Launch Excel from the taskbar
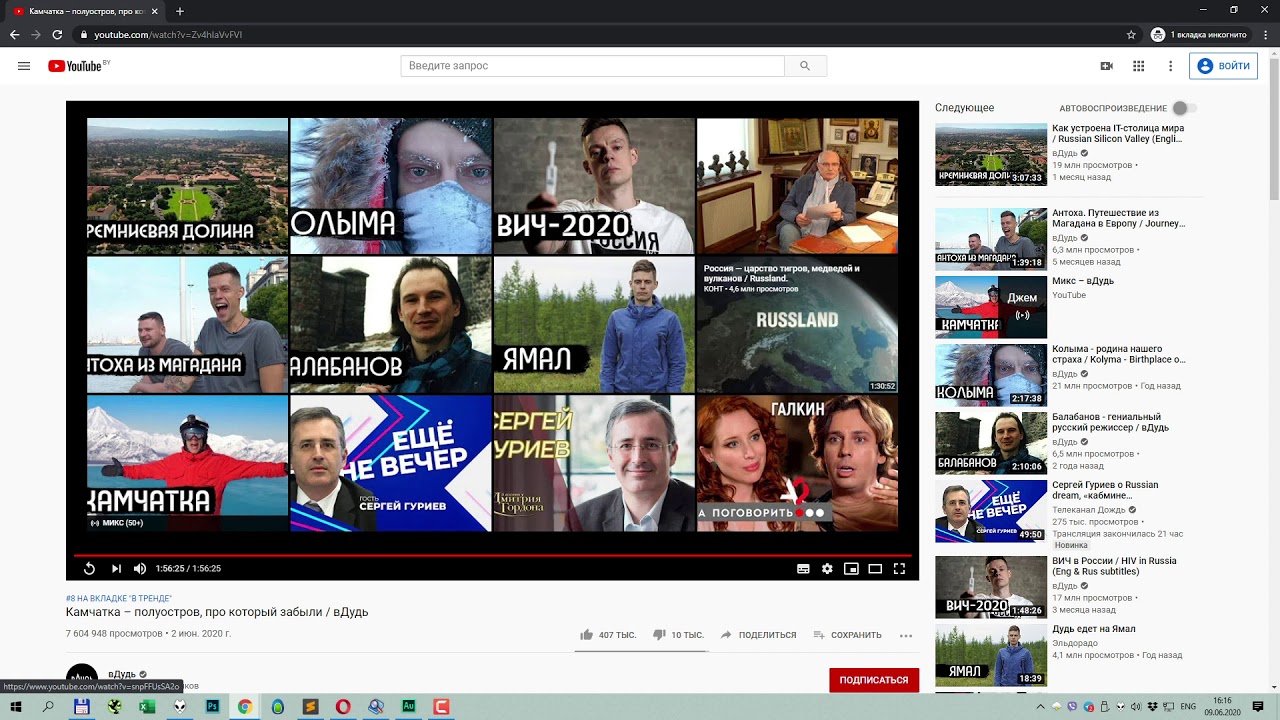 [x=147, y=706]
